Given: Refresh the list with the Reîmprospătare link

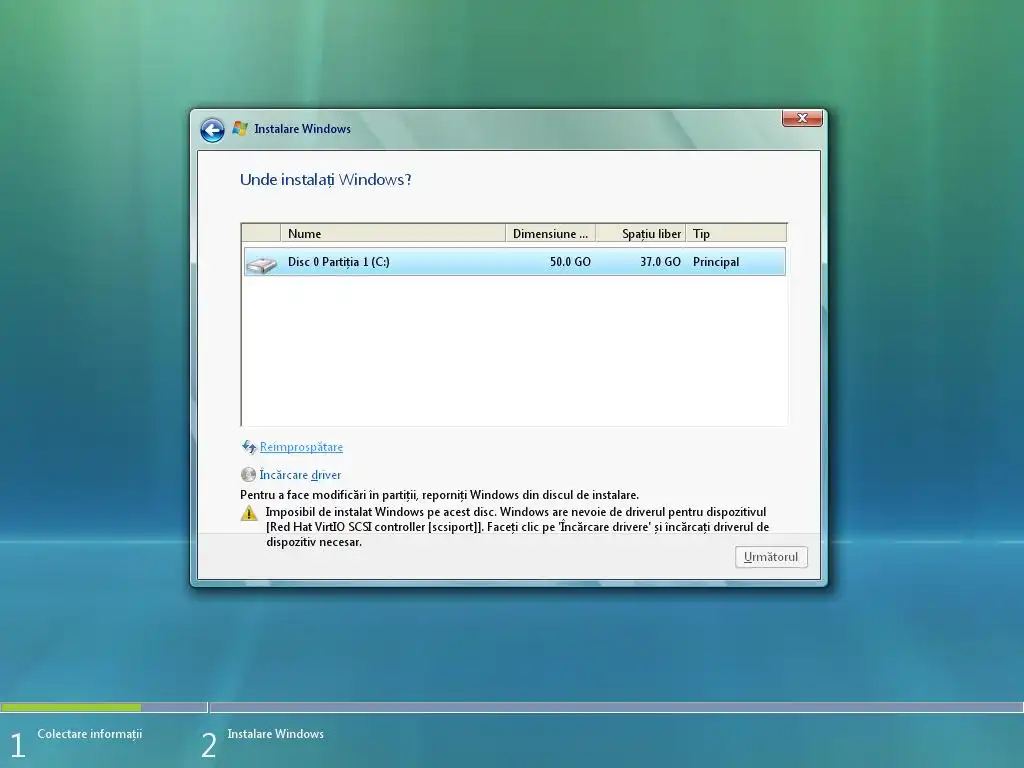Looking at the screenshot, I should [x=301, y=447].
